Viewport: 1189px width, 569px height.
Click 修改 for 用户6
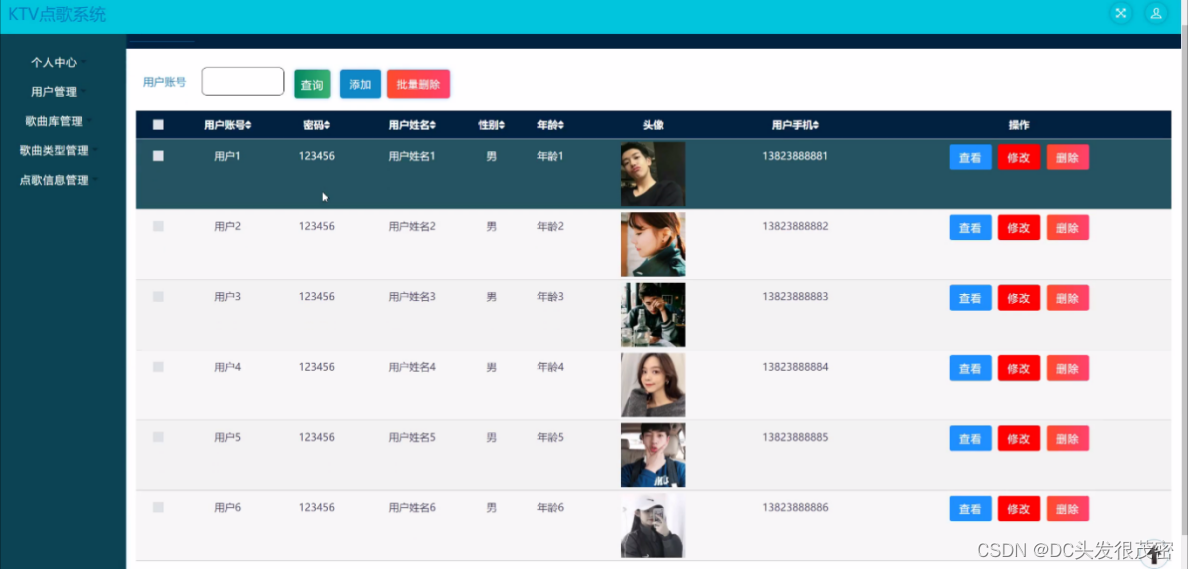coord(1018,509)
